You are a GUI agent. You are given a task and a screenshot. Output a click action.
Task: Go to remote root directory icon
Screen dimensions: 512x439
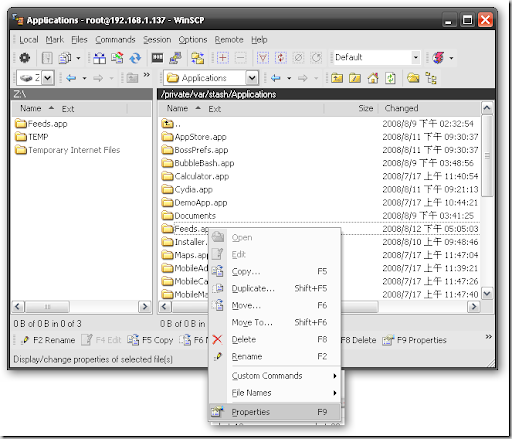point(355,78)
